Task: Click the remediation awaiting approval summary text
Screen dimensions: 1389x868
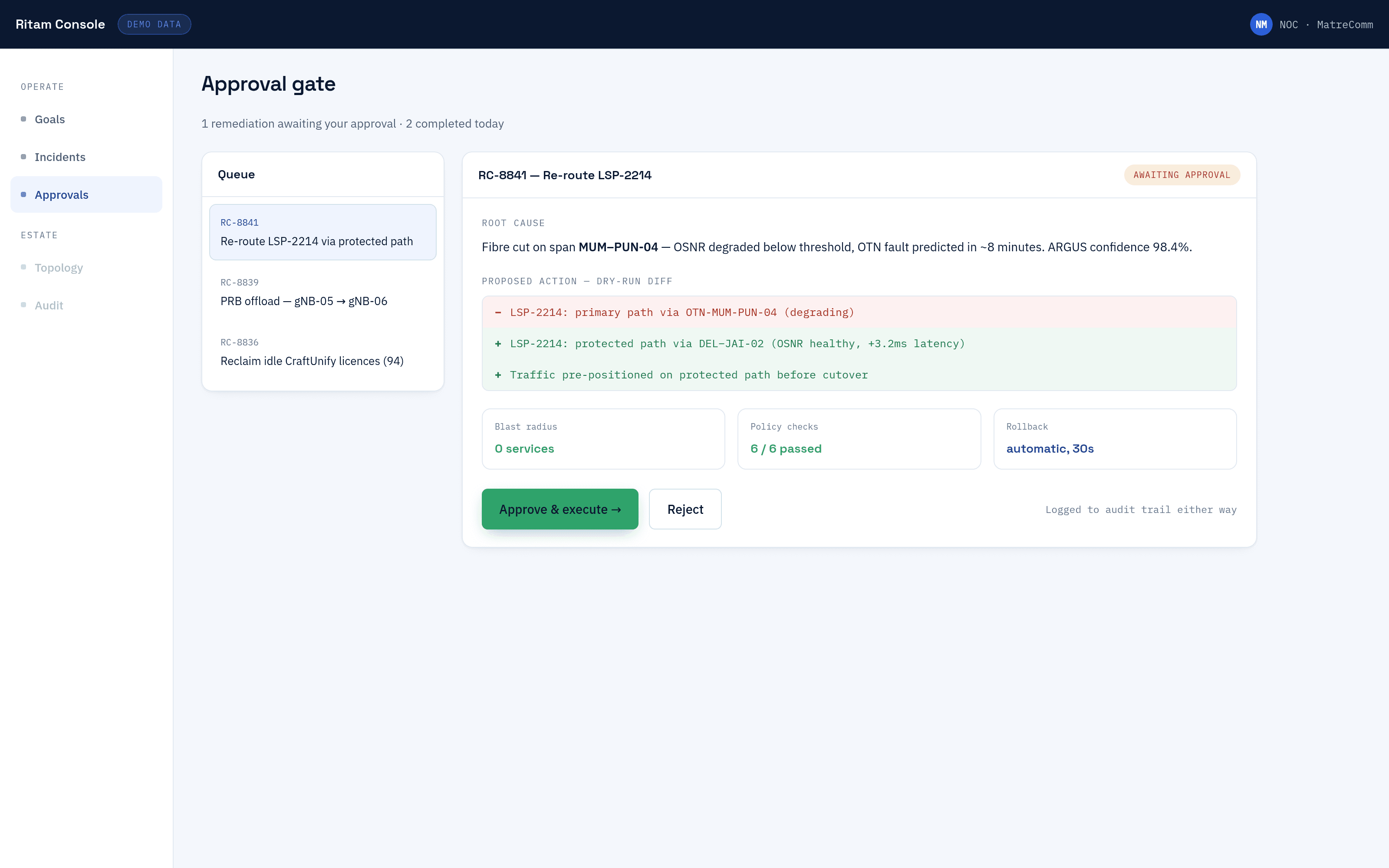Action: 352,123
